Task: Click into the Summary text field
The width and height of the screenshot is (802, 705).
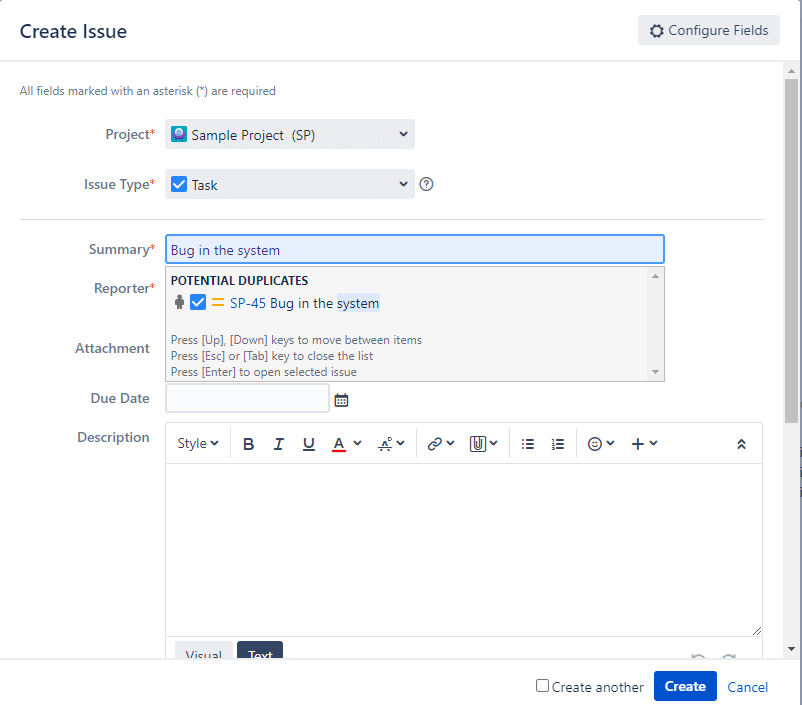Action: point(415,250)
